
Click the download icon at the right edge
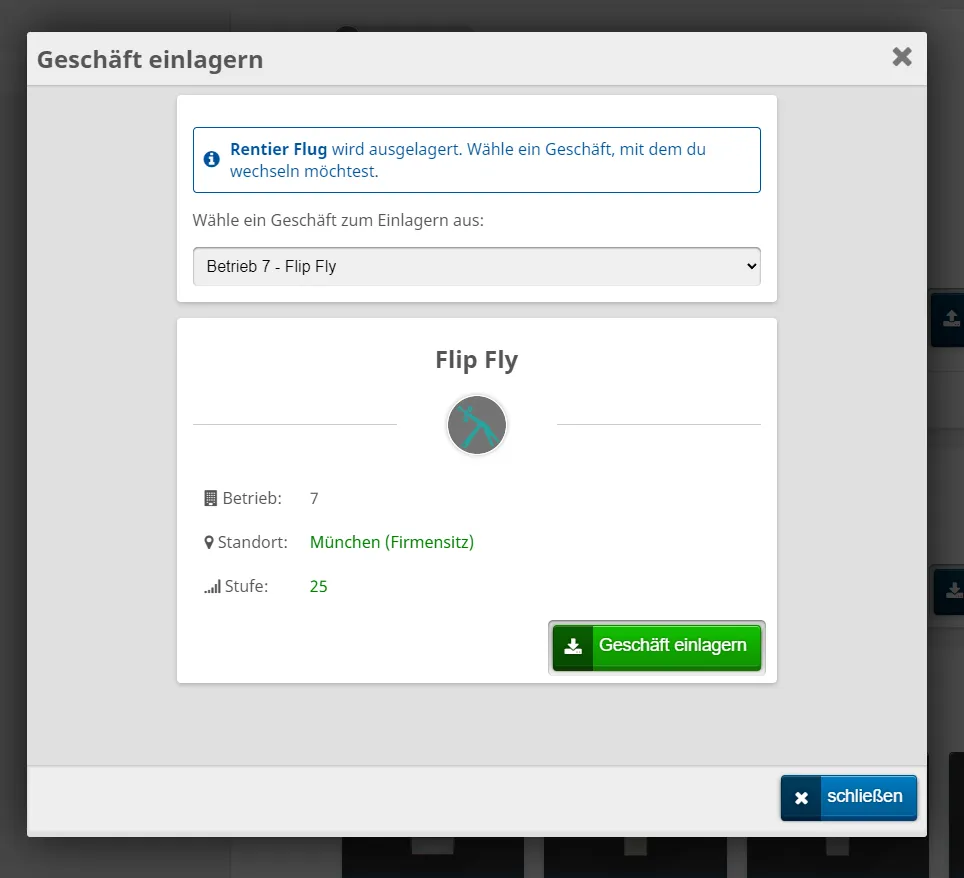(x=953, y=591)
